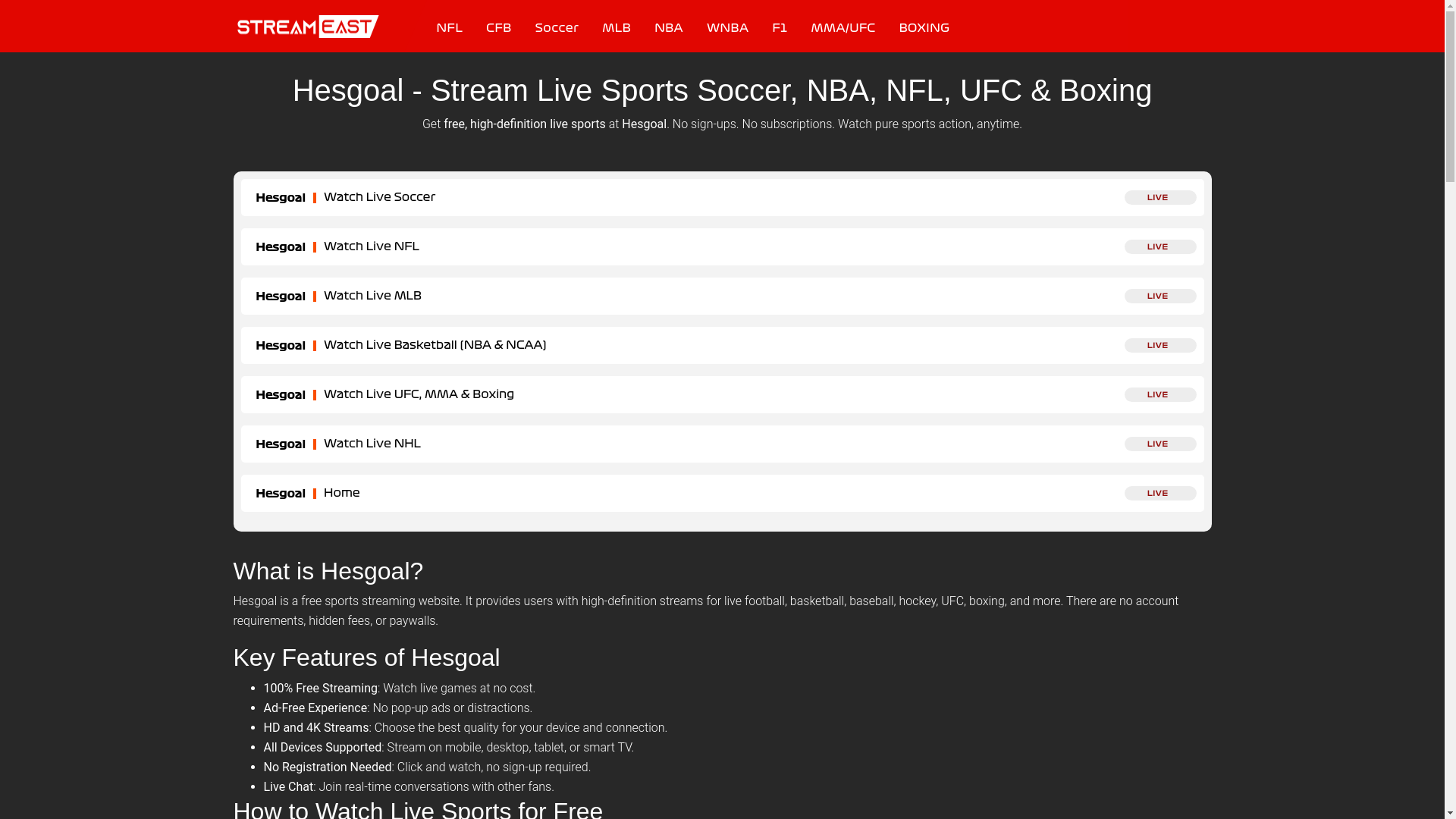1456x819 pixels.
Task: Click the 'No Registration Needed' bullet text
Action: click(328, 767)
